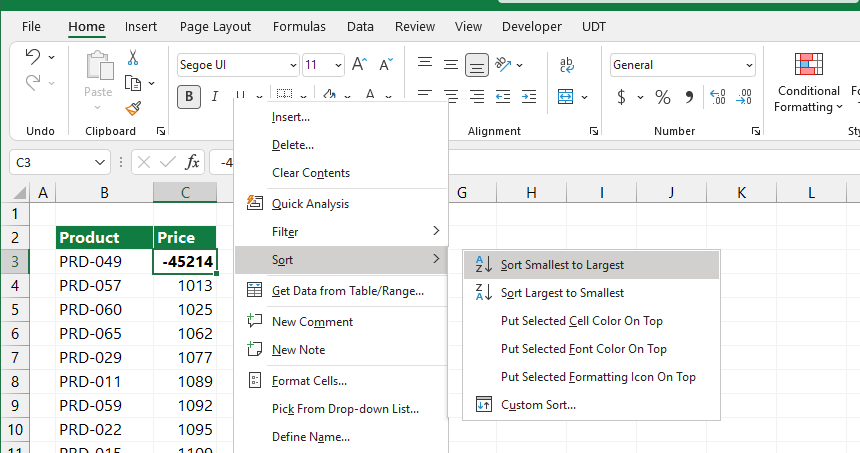This screenshot has width=860, height=453.
Task: Apply Percent Style number format
Action: [x=662, y=97]
